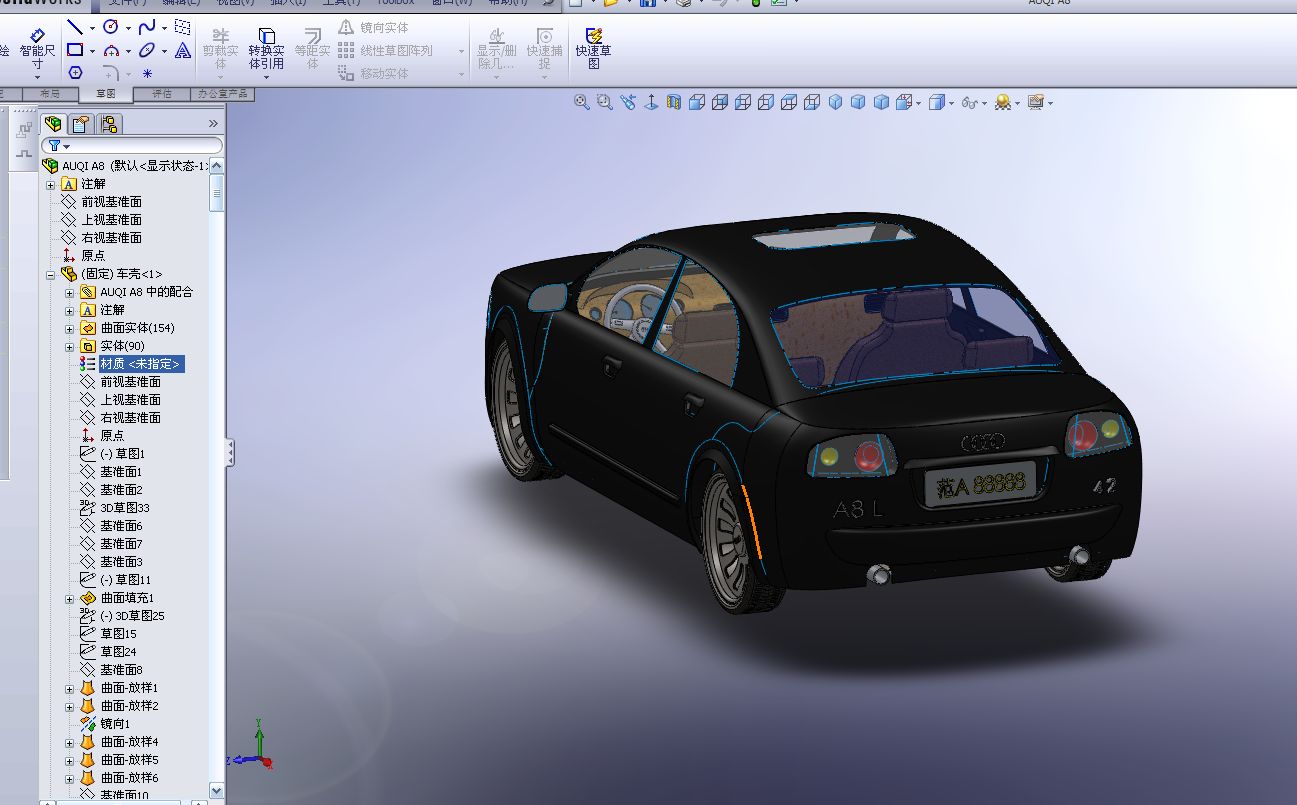Viewport: 1297px width, 805px height.
Task: Click the feature tree scrollbar up arrow
Action: pos(217,166)
